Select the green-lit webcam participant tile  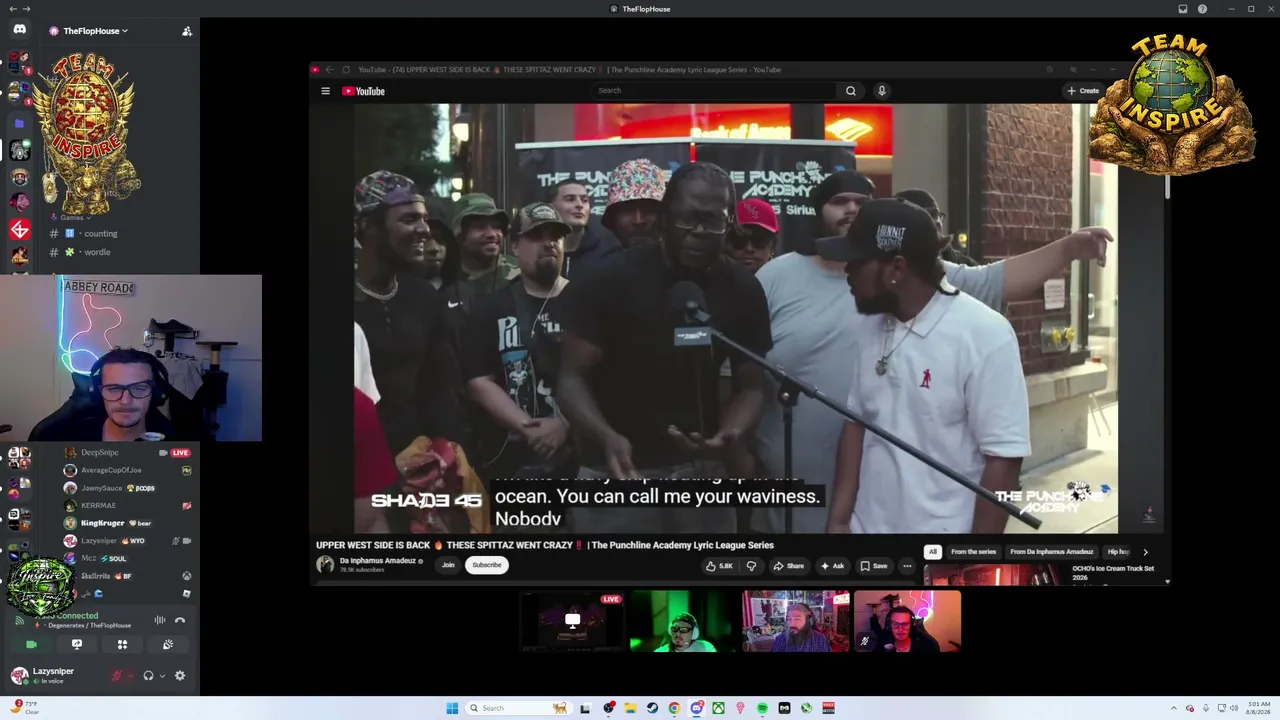(684, 621)
